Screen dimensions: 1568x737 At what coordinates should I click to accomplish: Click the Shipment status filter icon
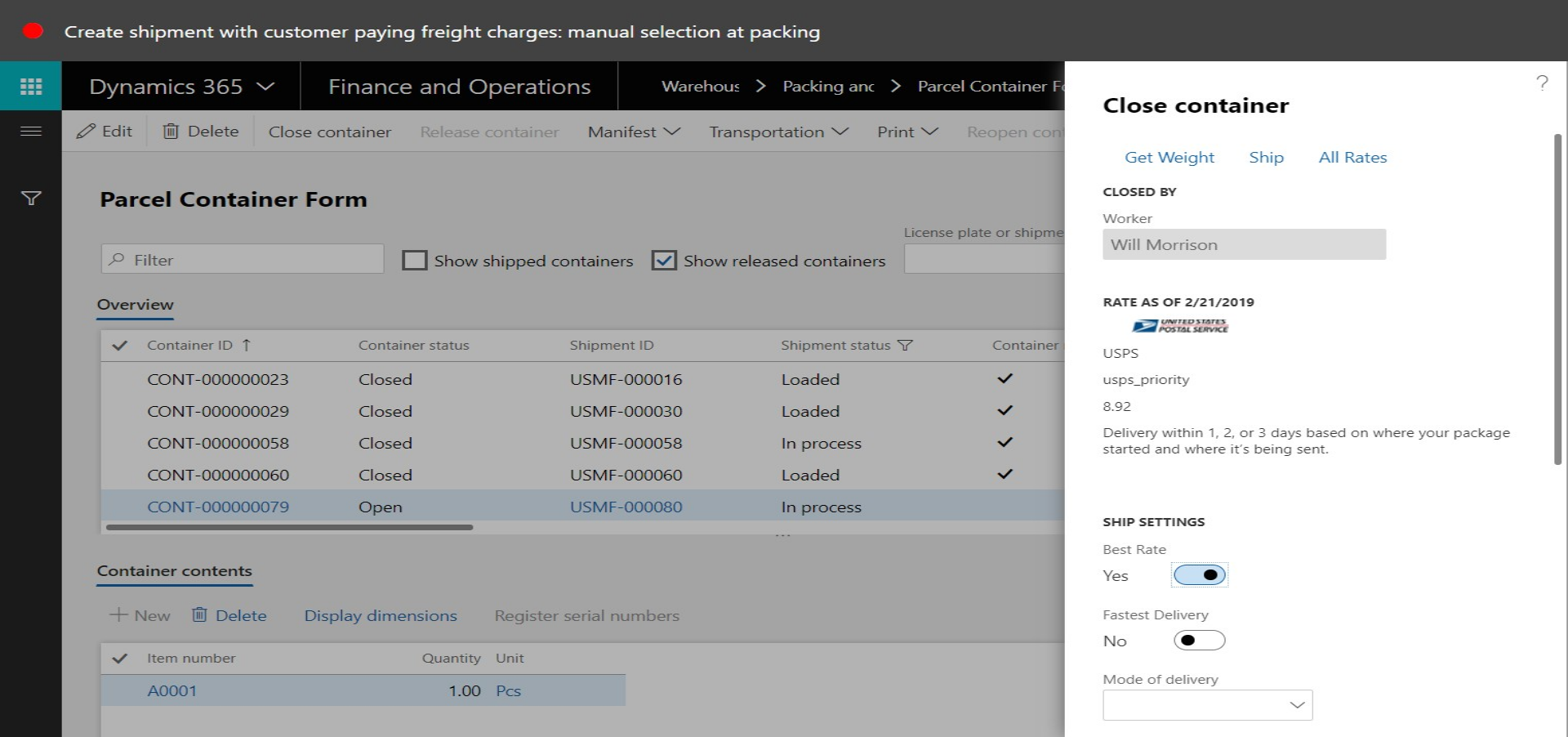click(905, 346)
